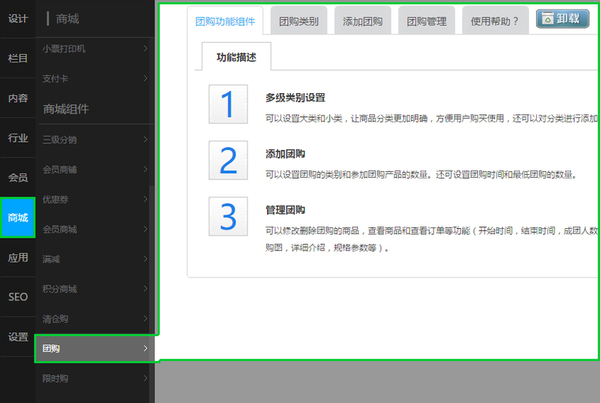Open the 栏目 section
The width and height of the screenshot is (600, 403).
[18, 59]
